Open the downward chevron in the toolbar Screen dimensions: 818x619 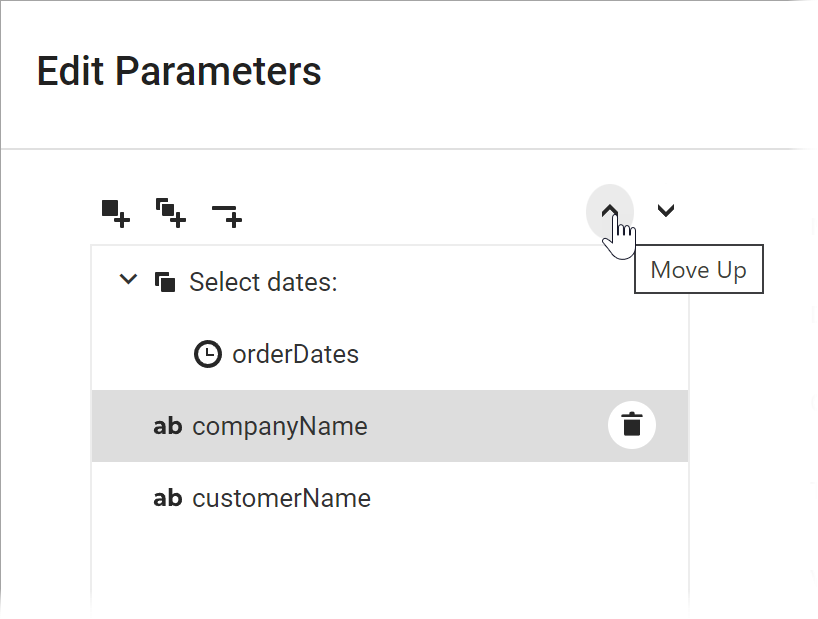[x=665, y=211]
